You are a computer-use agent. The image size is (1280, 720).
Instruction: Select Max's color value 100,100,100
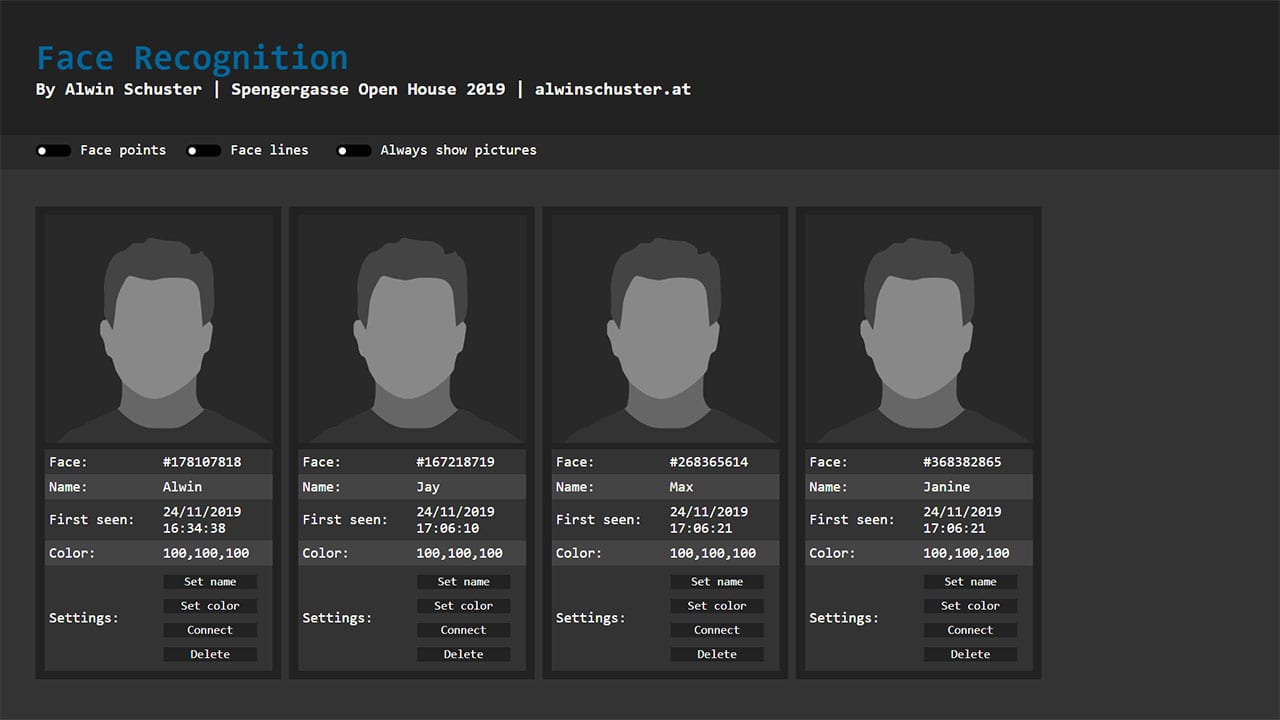point(713,553)
